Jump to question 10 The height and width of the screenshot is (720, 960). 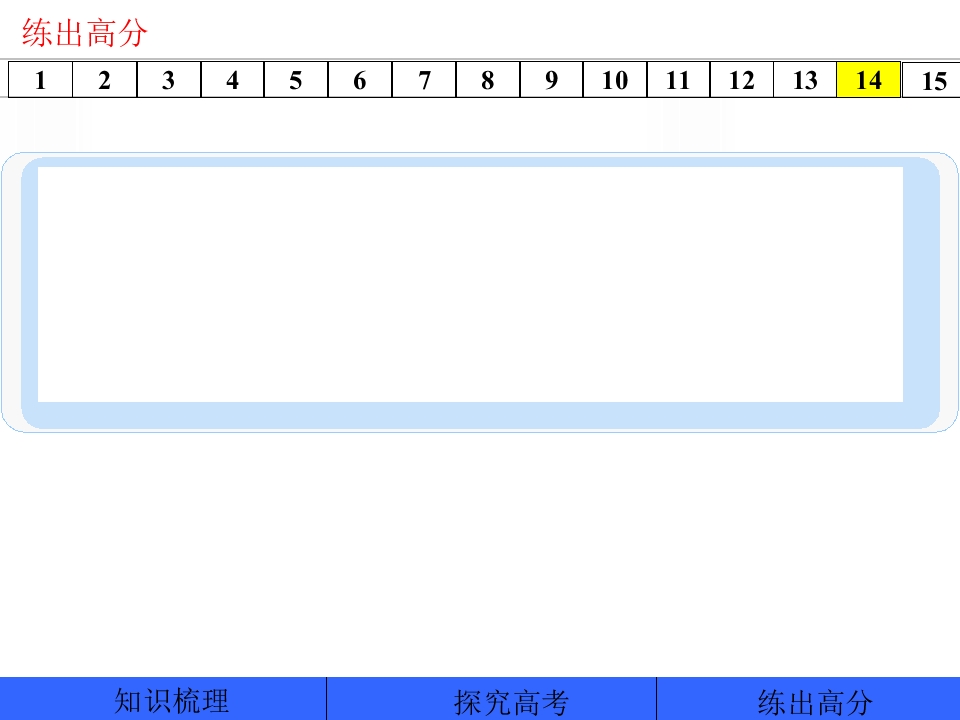[615, 80]
